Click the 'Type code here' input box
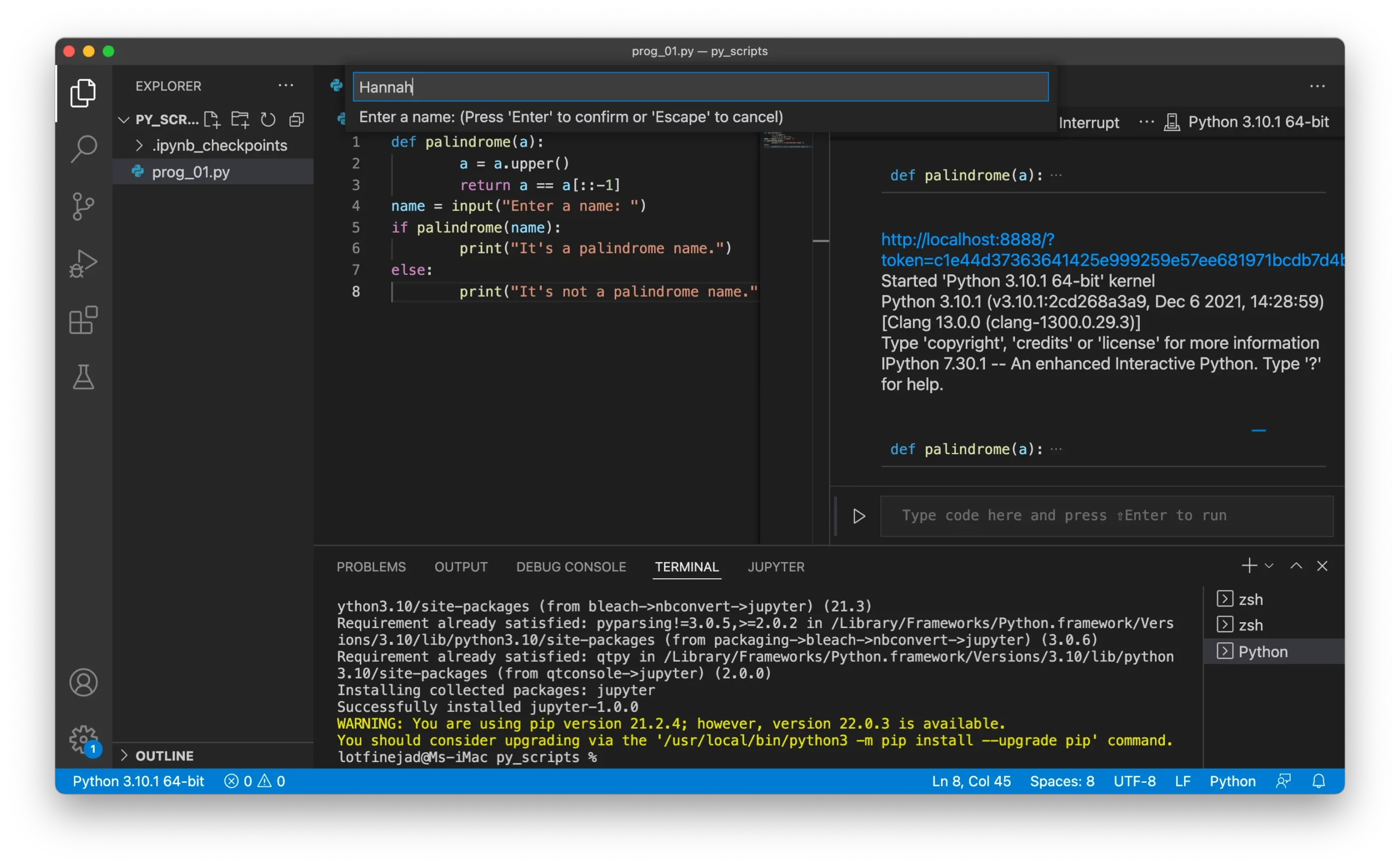 pyautogui.click(x=1106, y=516)
